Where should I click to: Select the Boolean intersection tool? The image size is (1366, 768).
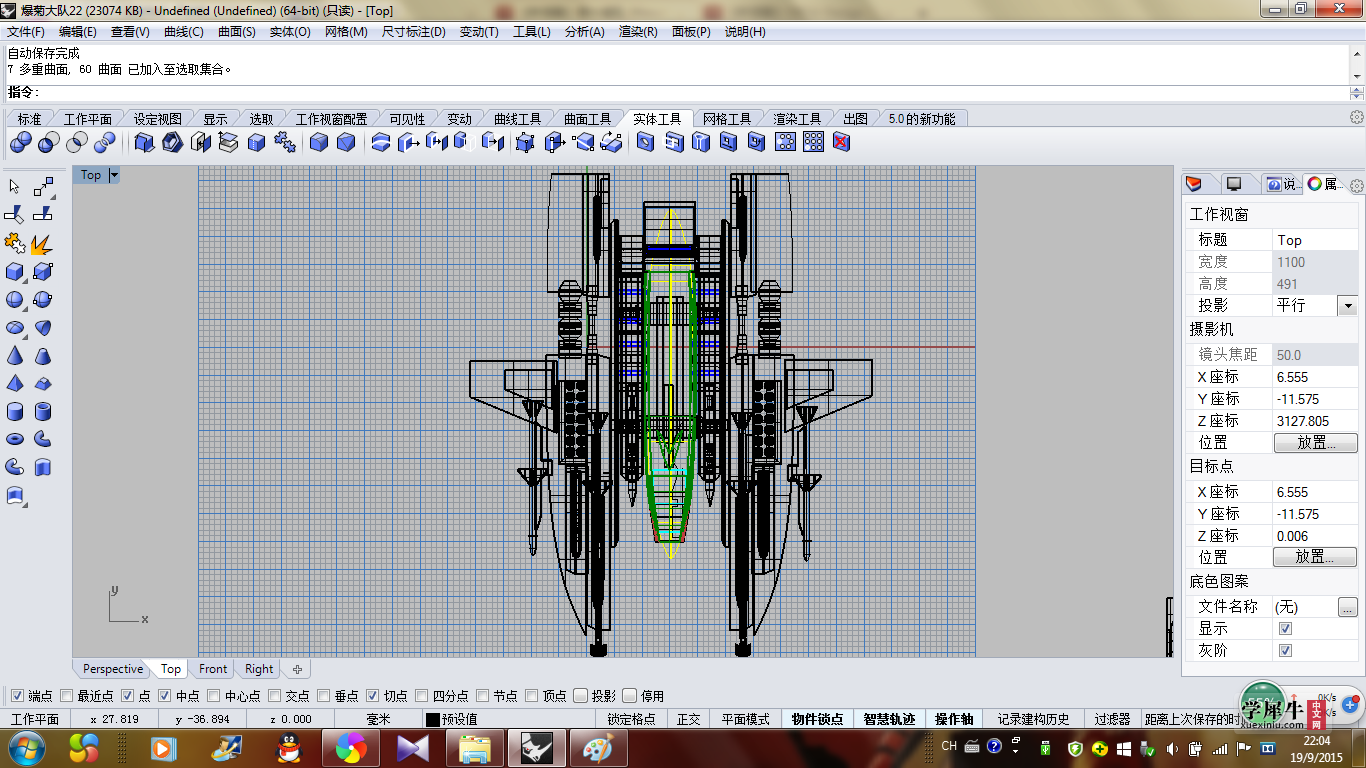pos(77,143)
